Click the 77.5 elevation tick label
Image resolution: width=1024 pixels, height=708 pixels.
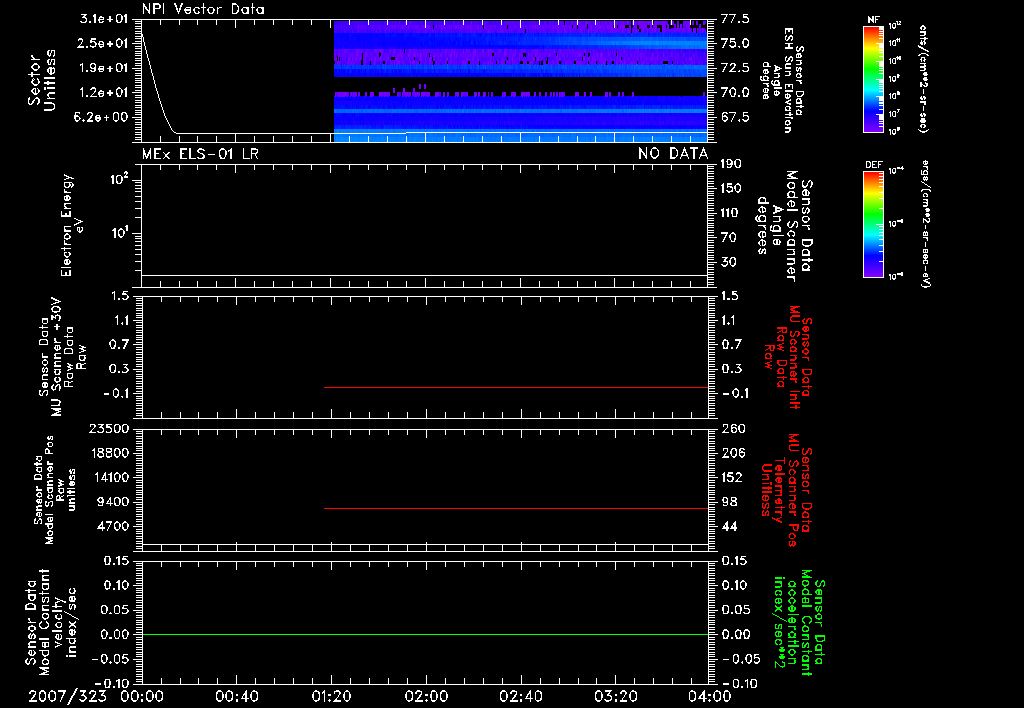(x=735, y=19)
